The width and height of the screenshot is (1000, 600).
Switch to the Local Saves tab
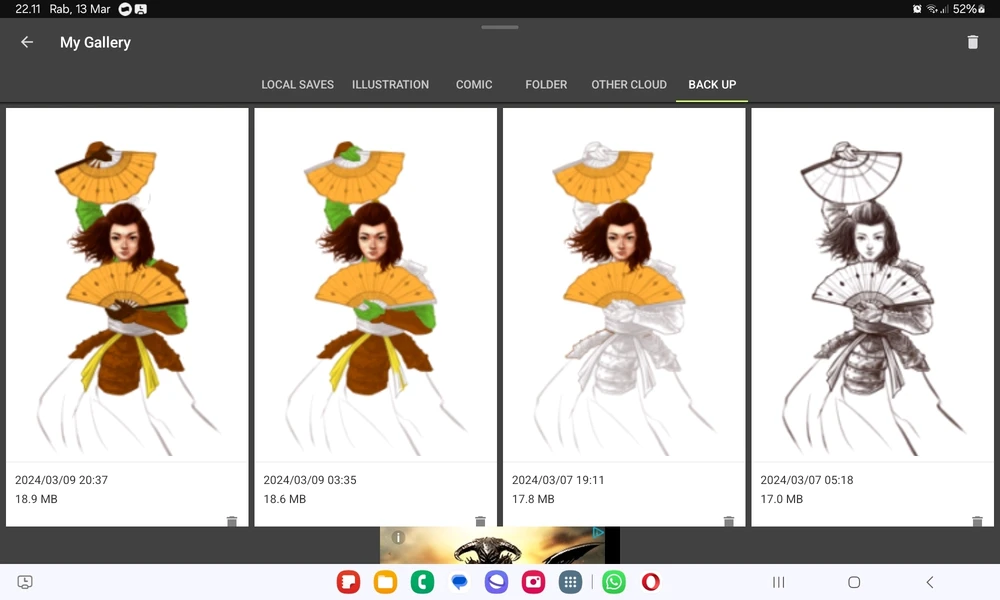297,85
